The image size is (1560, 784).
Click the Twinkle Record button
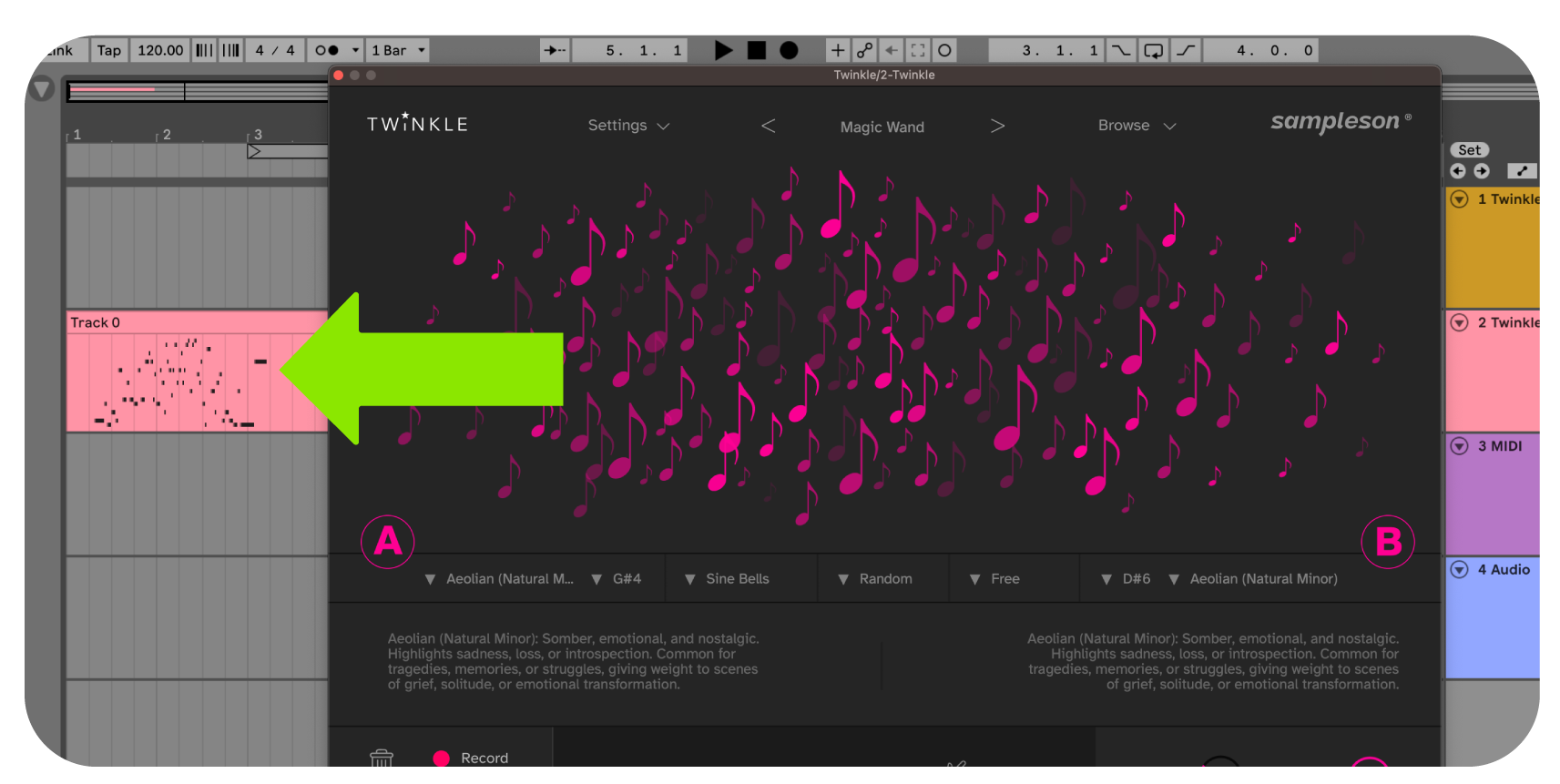(x=471, y=758)
